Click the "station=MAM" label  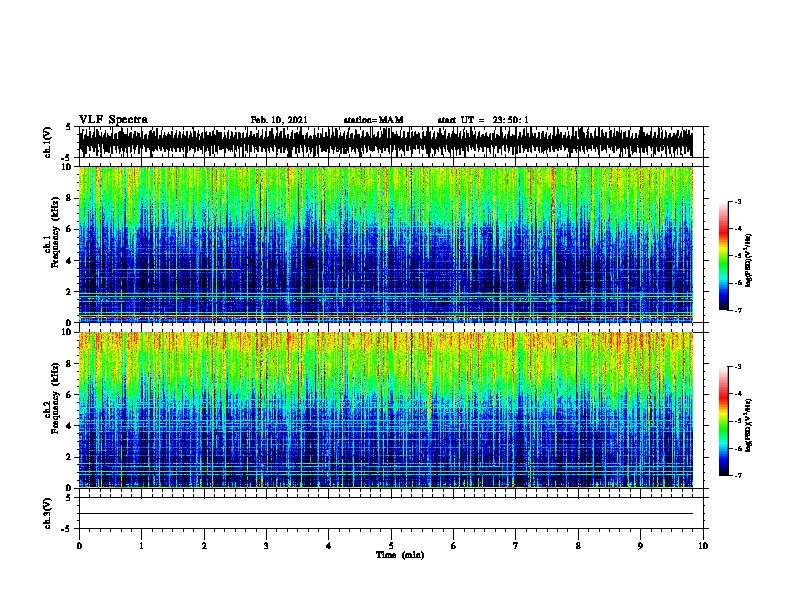(x=373, y=120)
